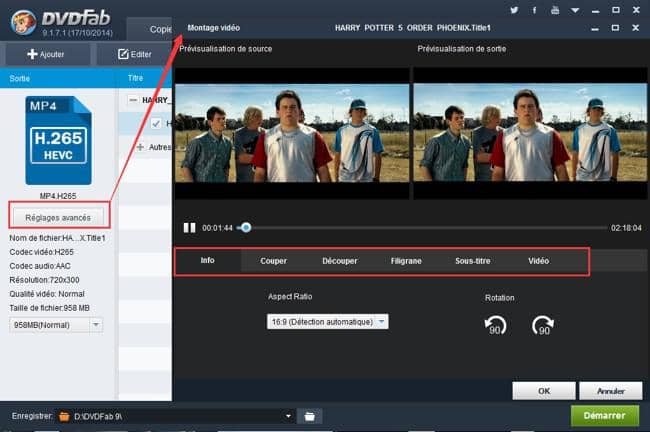The width and height of the screenshot is (650, 432).
Task: Click the green Démarrer button
Action: 604,415
